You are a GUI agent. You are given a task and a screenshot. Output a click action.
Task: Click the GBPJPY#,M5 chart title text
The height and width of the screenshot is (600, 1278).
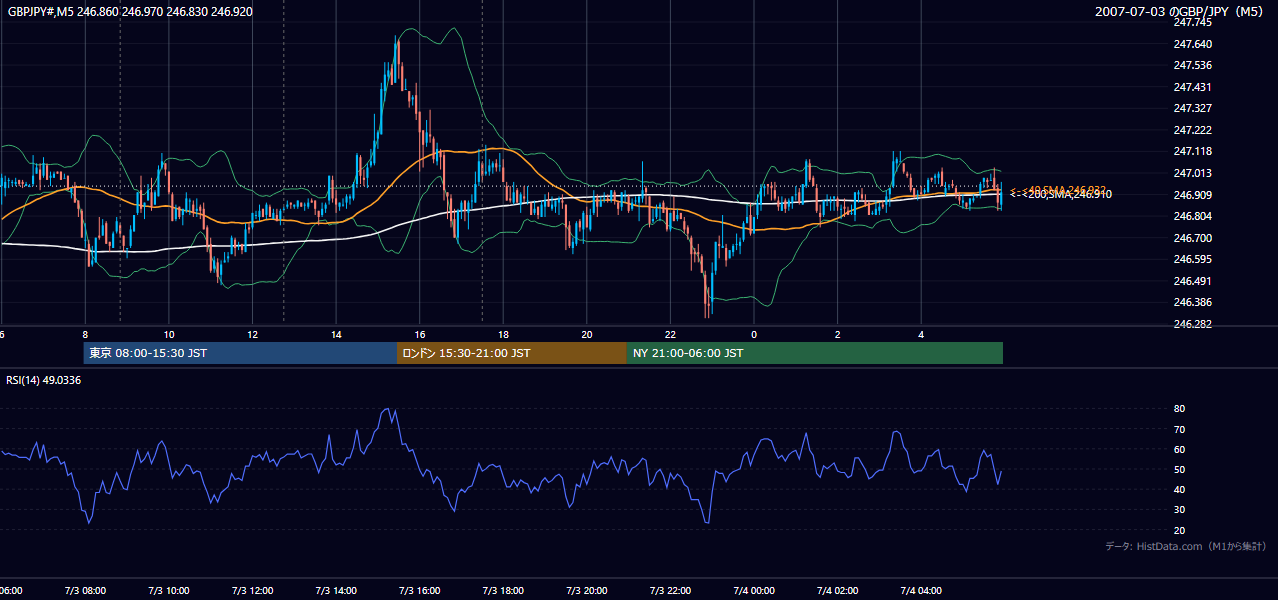[130, 11]
